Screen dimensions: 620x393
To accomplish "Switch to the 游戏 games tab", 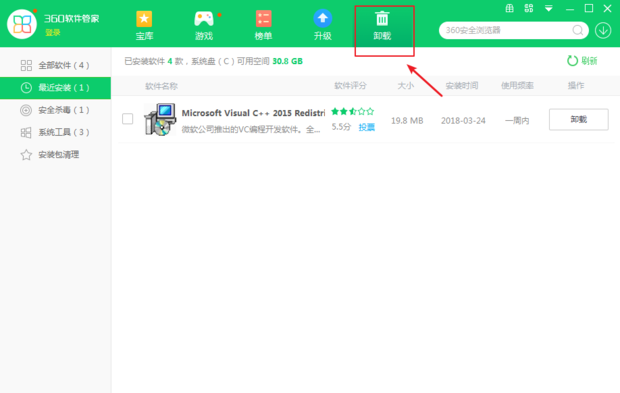I will click(204, 26).
